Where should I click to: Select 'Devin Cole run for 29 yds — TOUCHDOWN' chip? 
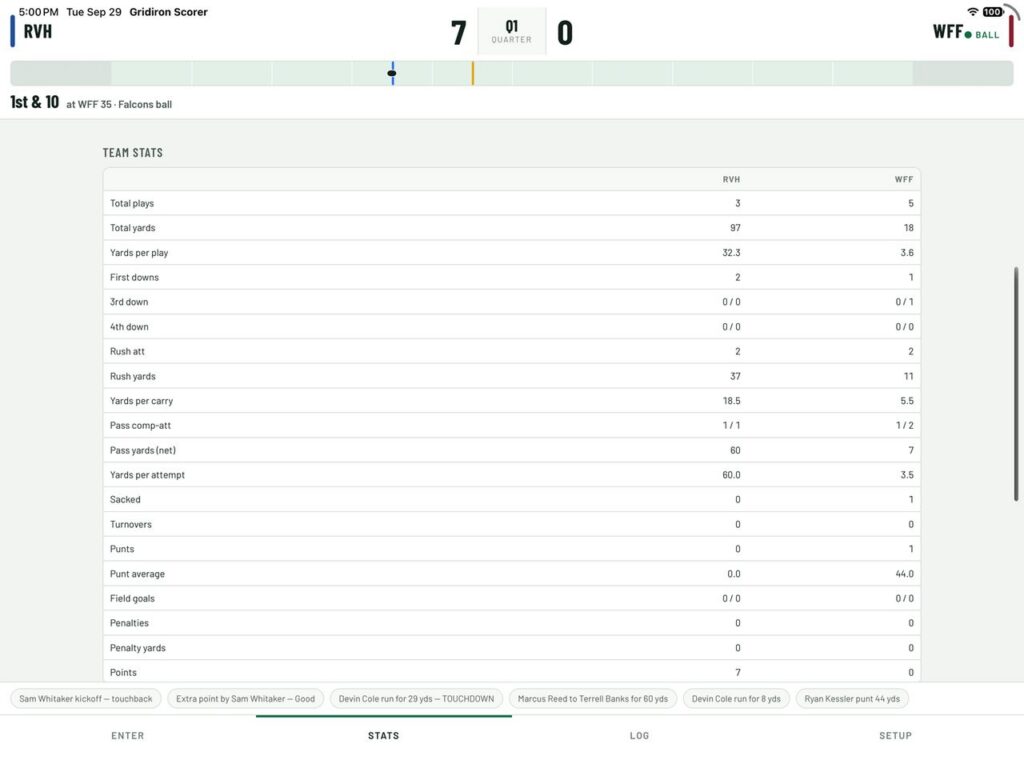click(416, 699)
